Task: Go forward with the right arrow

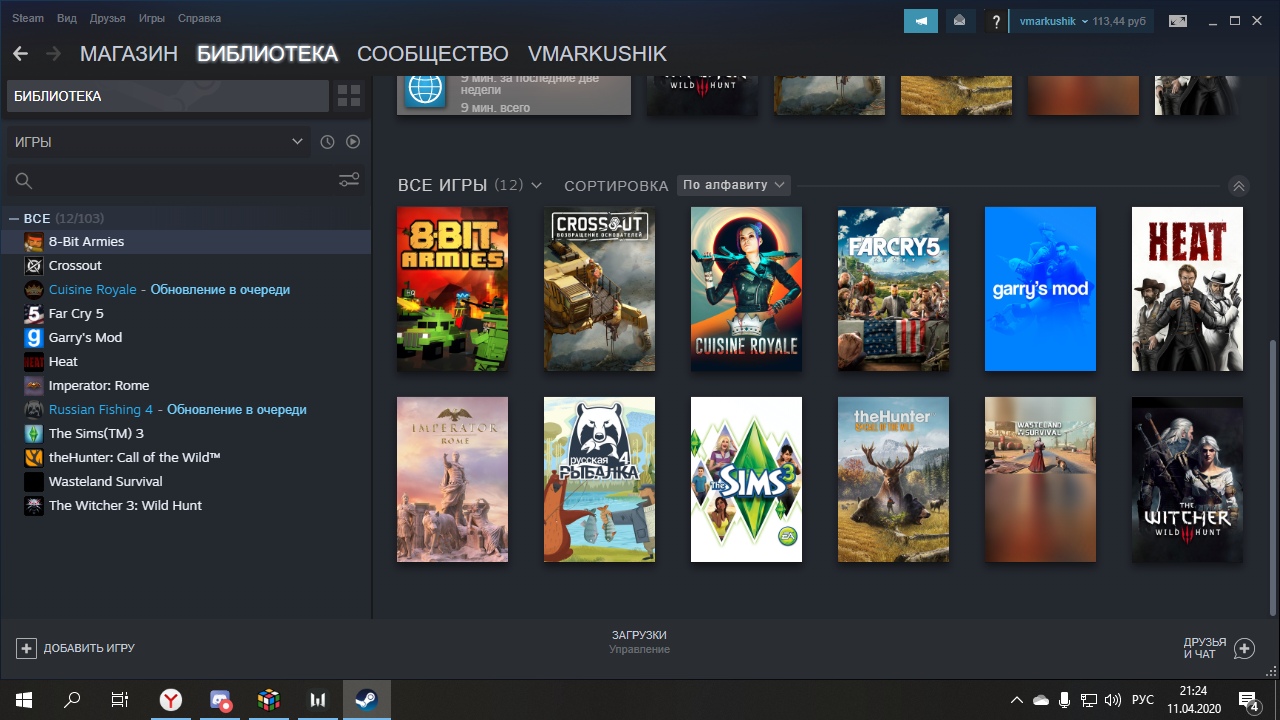Action: pyautogui.click(x=53, y=54)
